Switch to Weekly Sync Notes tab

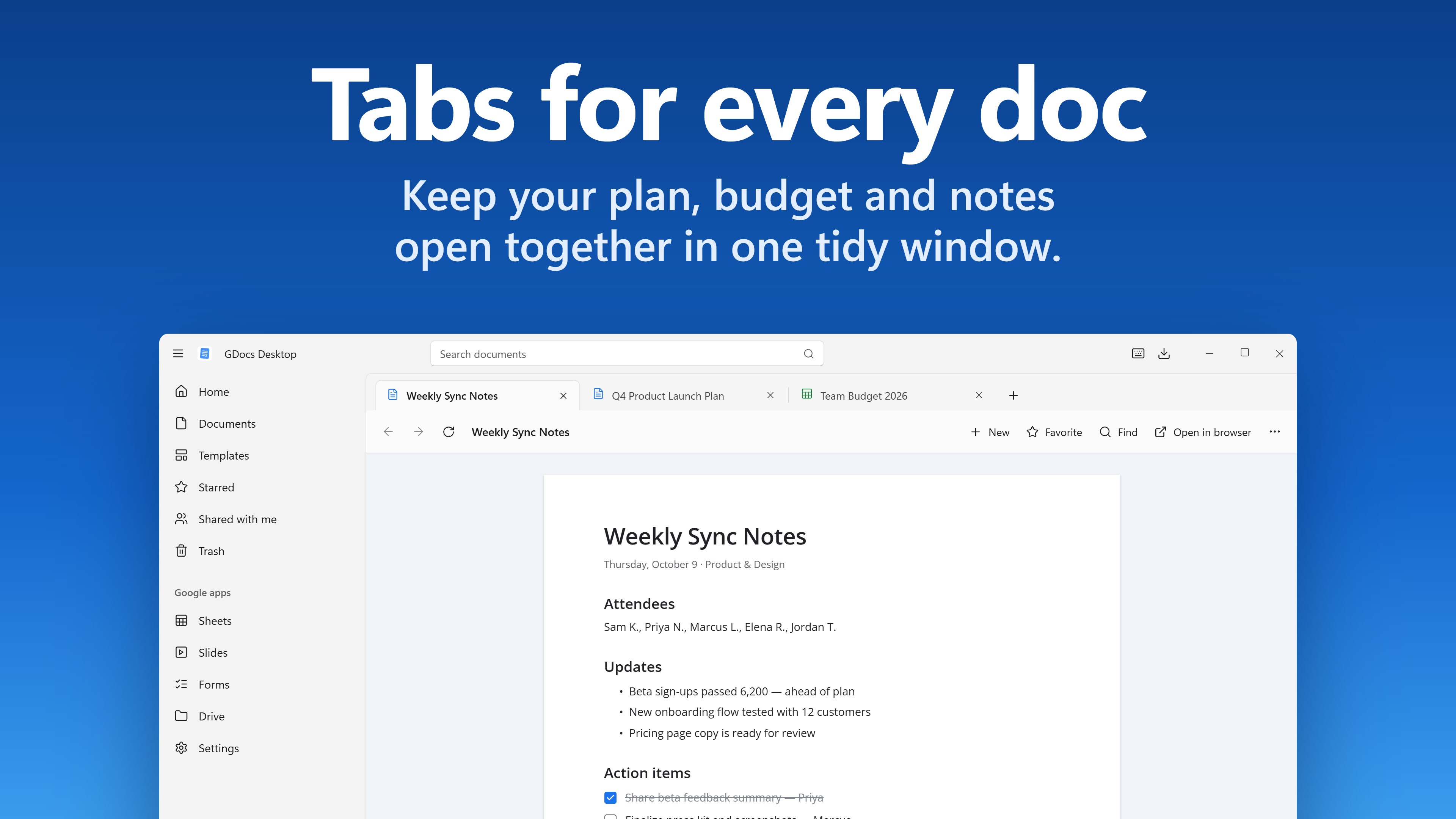tap(478, 395)
